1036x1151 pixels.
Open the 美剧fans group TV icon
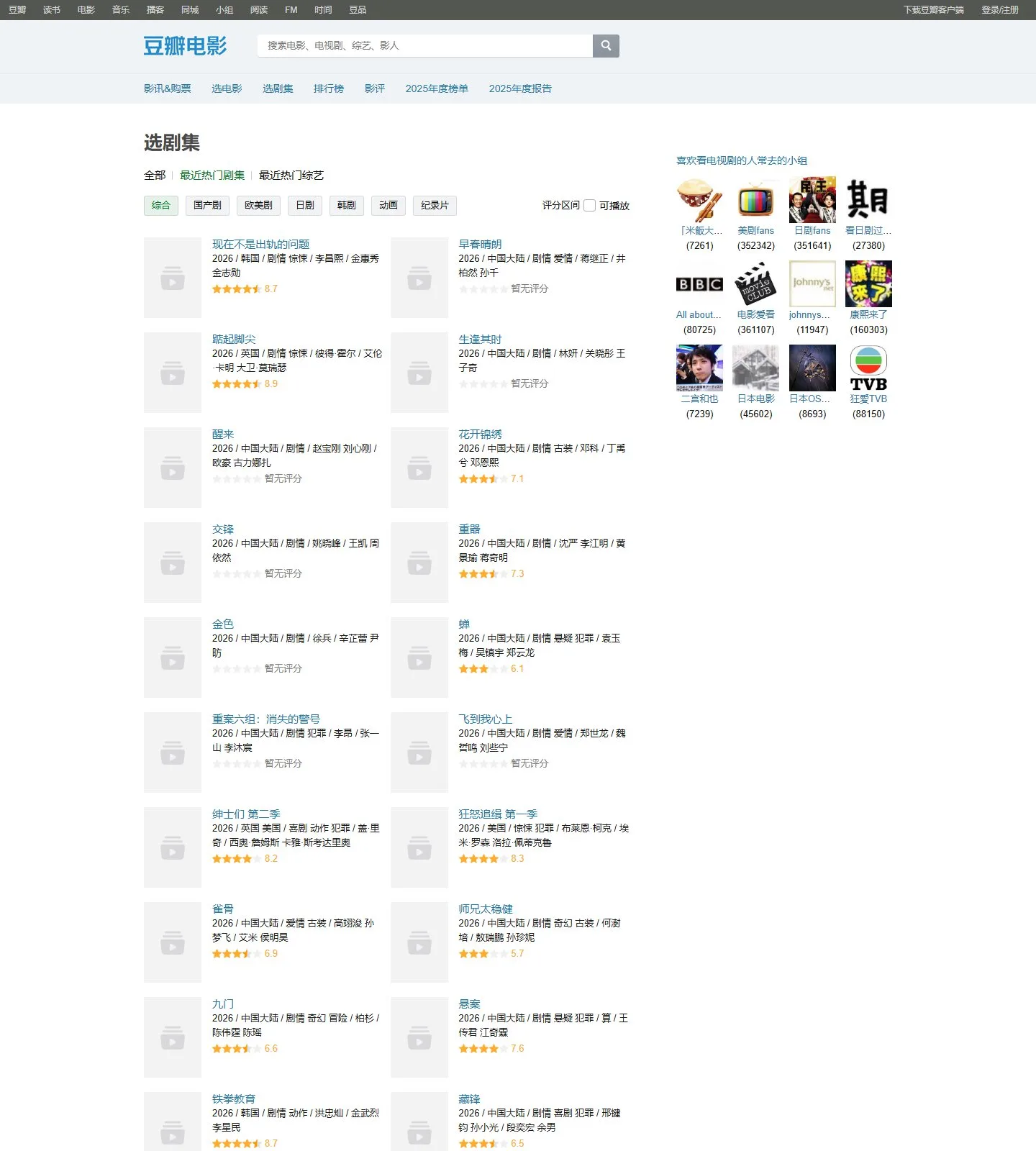pos(755,200)
